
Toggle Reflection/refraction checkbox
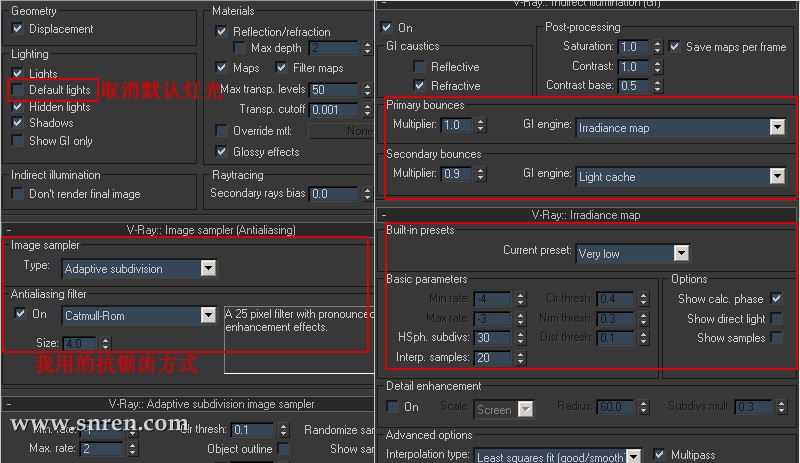[x=221, y=31]
